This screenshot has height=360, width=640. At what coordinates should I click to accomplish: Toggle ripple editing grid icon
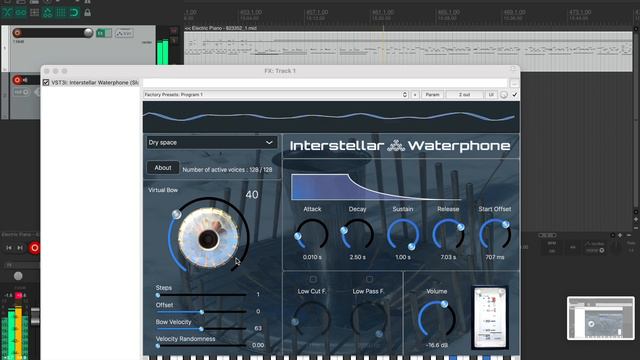[x=34, y=13]
